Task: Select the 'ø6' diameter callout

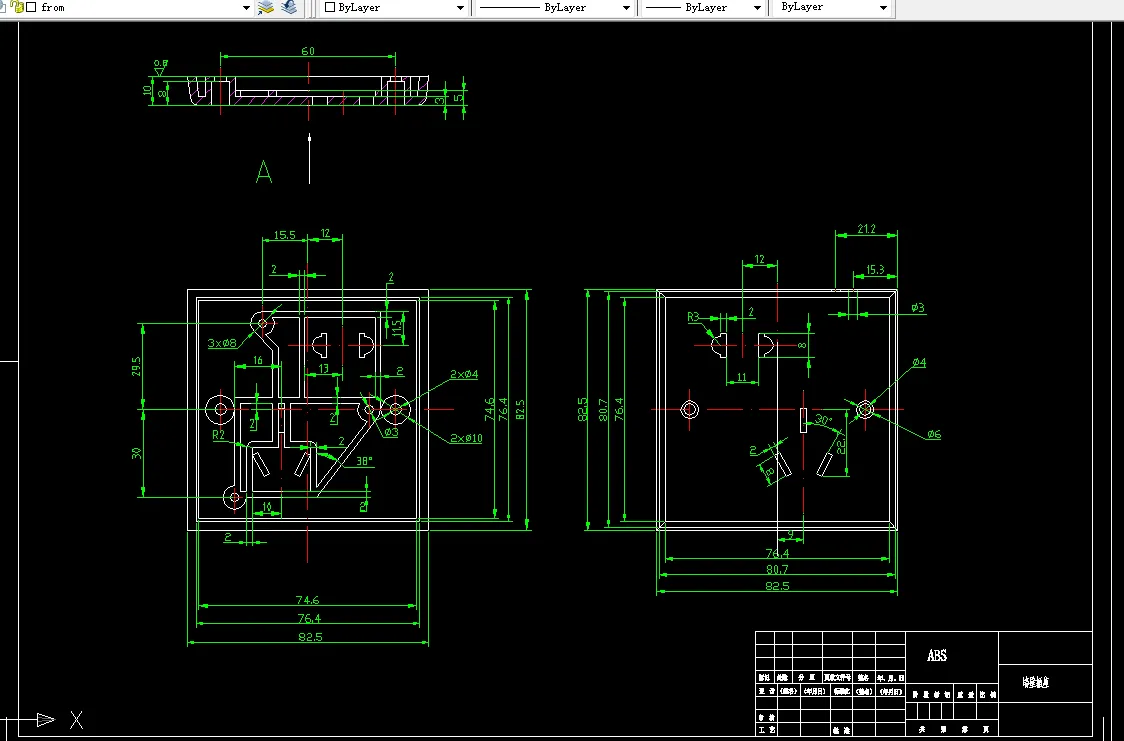Action: (x=933, y=434)
